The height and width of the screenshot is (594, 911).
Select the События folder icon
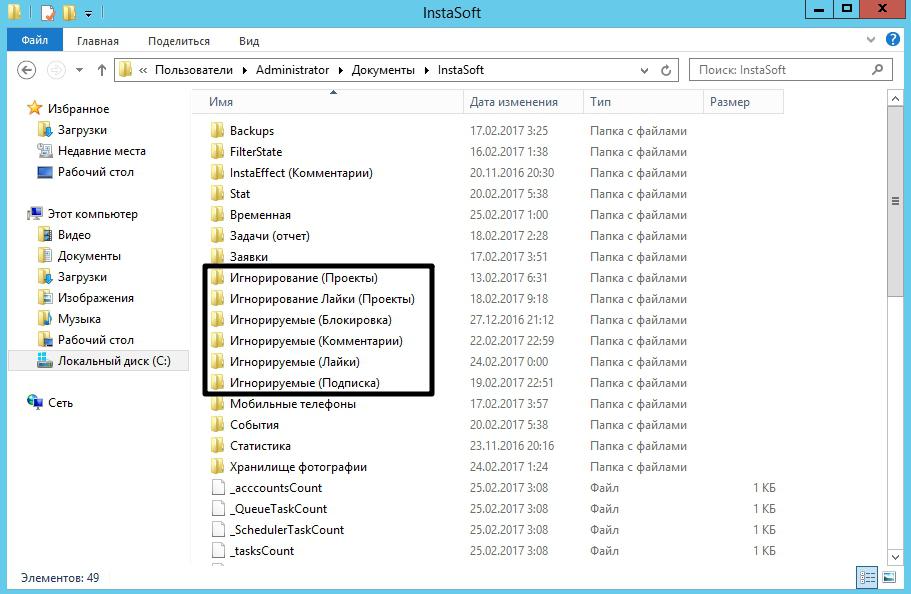pos(217,424)
